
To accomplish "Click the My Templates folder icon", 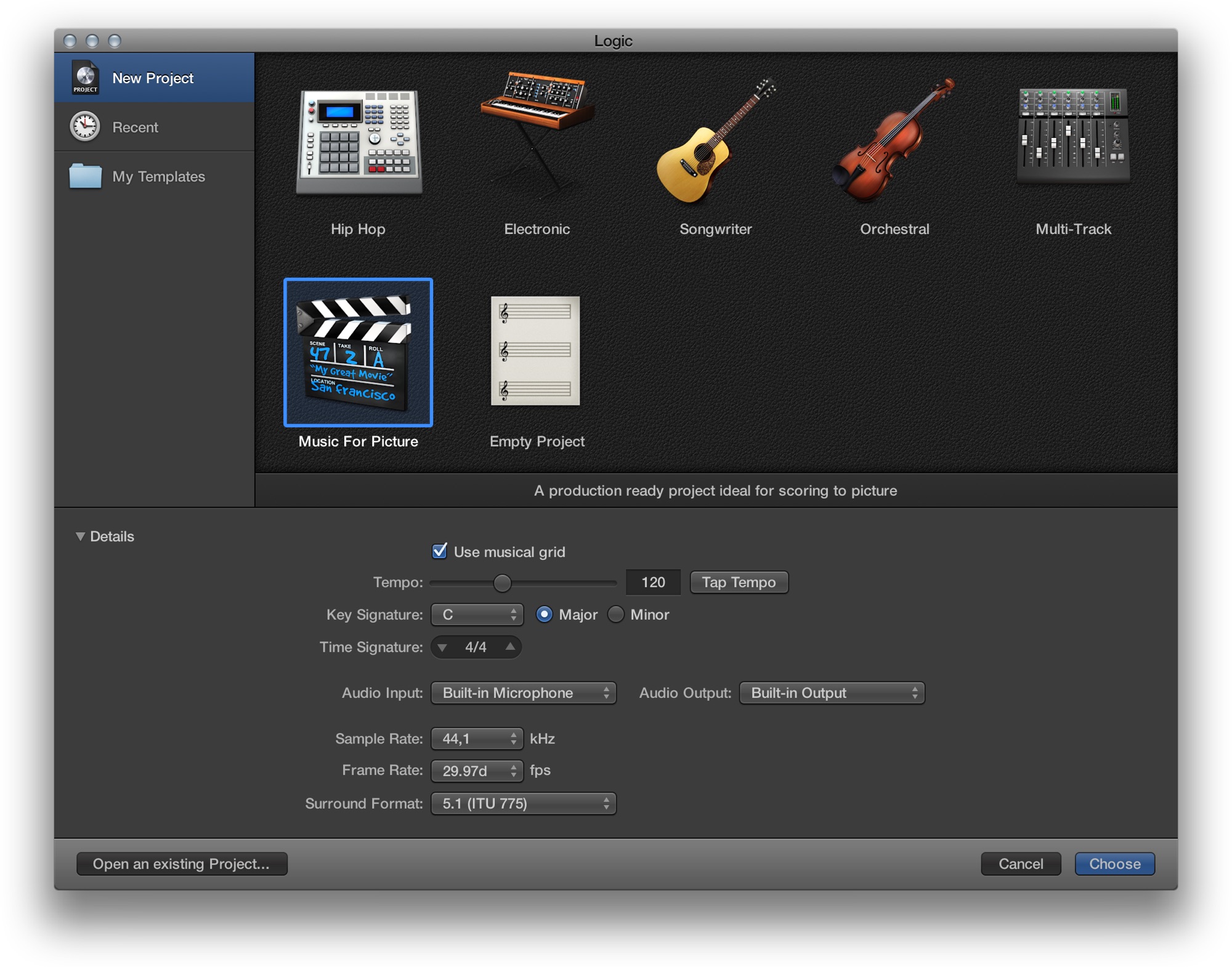I will [x=85, y=176].
